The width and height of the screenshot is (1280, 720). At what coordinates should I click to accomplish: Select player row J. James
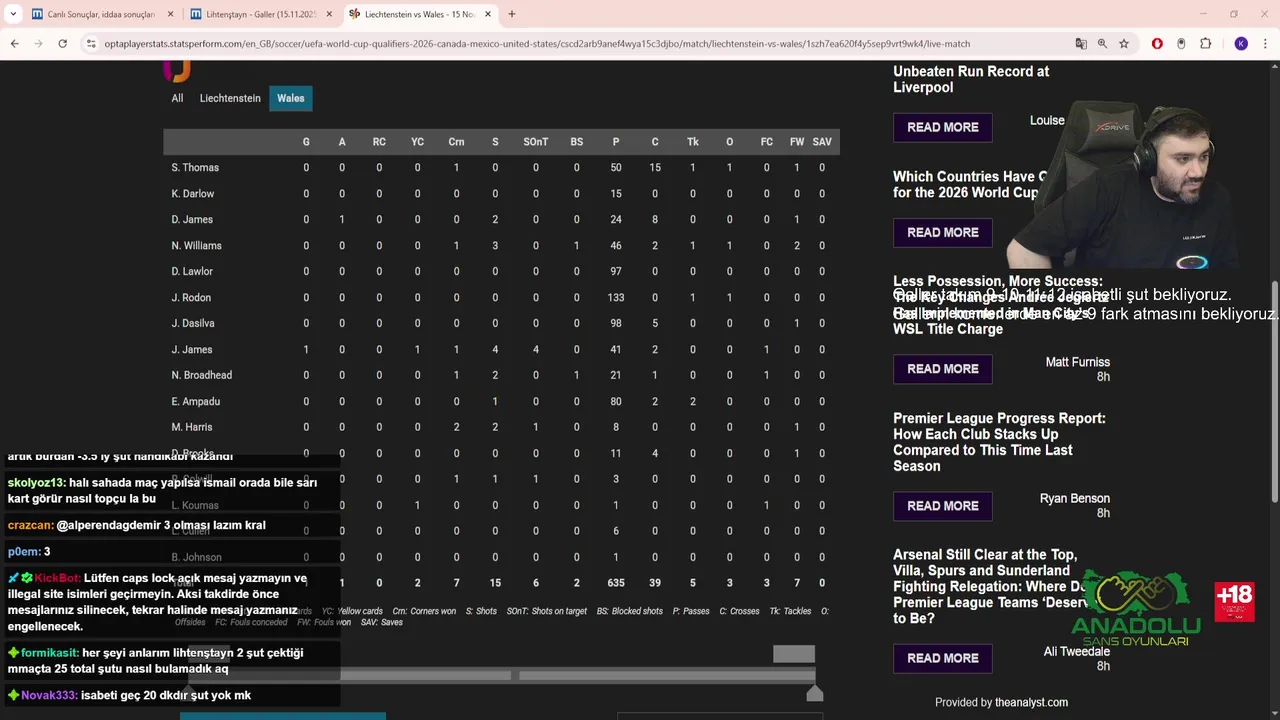pyautogui.click(x=501, y=350)
